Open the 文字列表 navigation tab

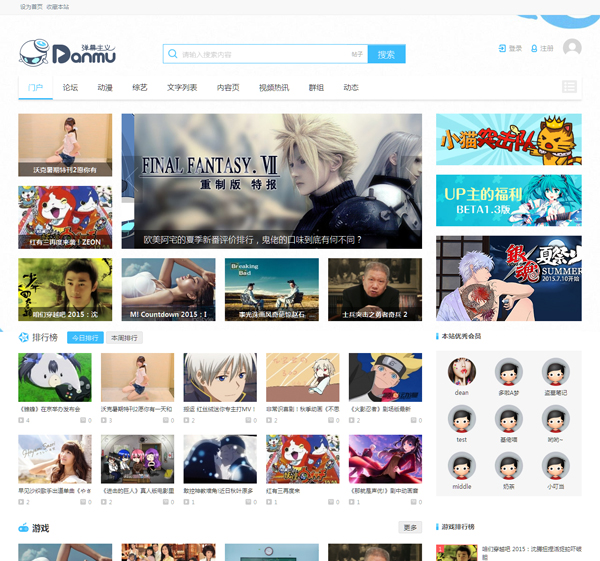(x=182, y=88)
